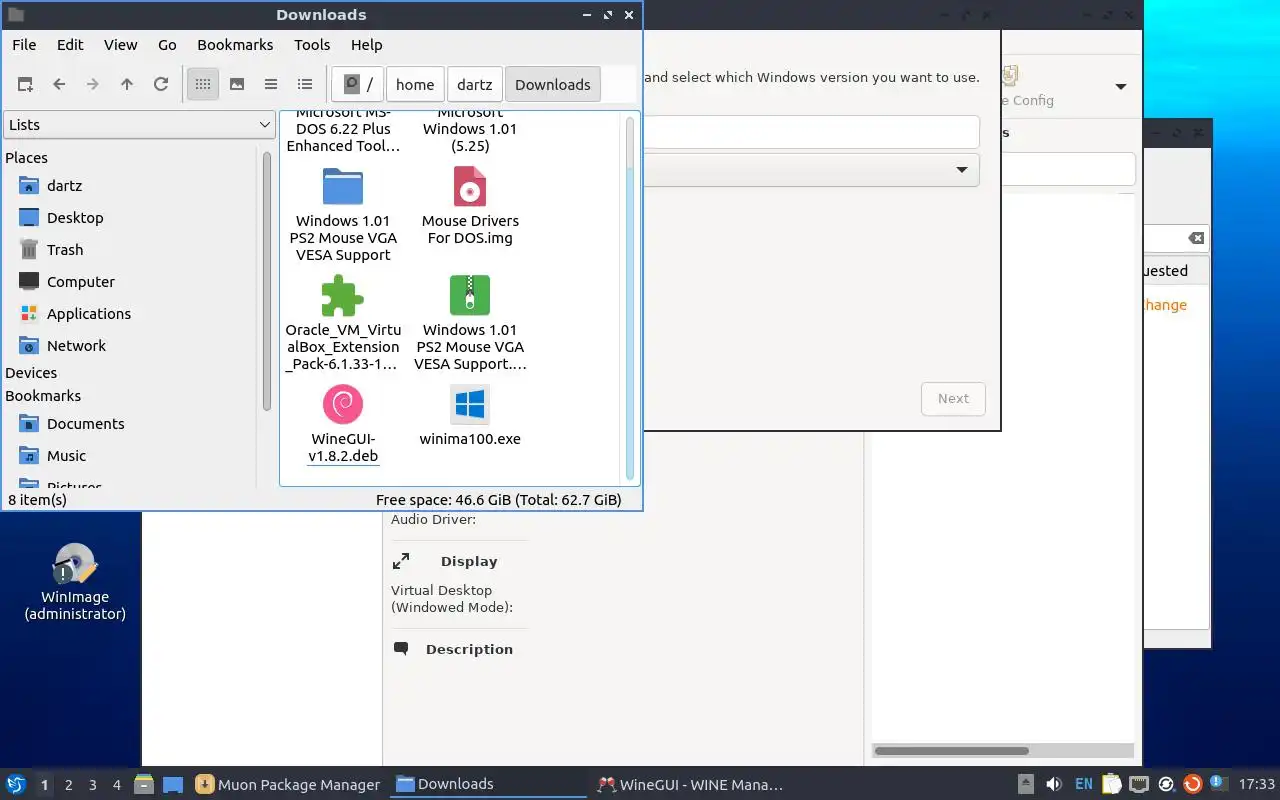Select Oracle VirtualBox Extension Pack file
Viewport: 1280px width, 800px height.
tap(343, 324)
